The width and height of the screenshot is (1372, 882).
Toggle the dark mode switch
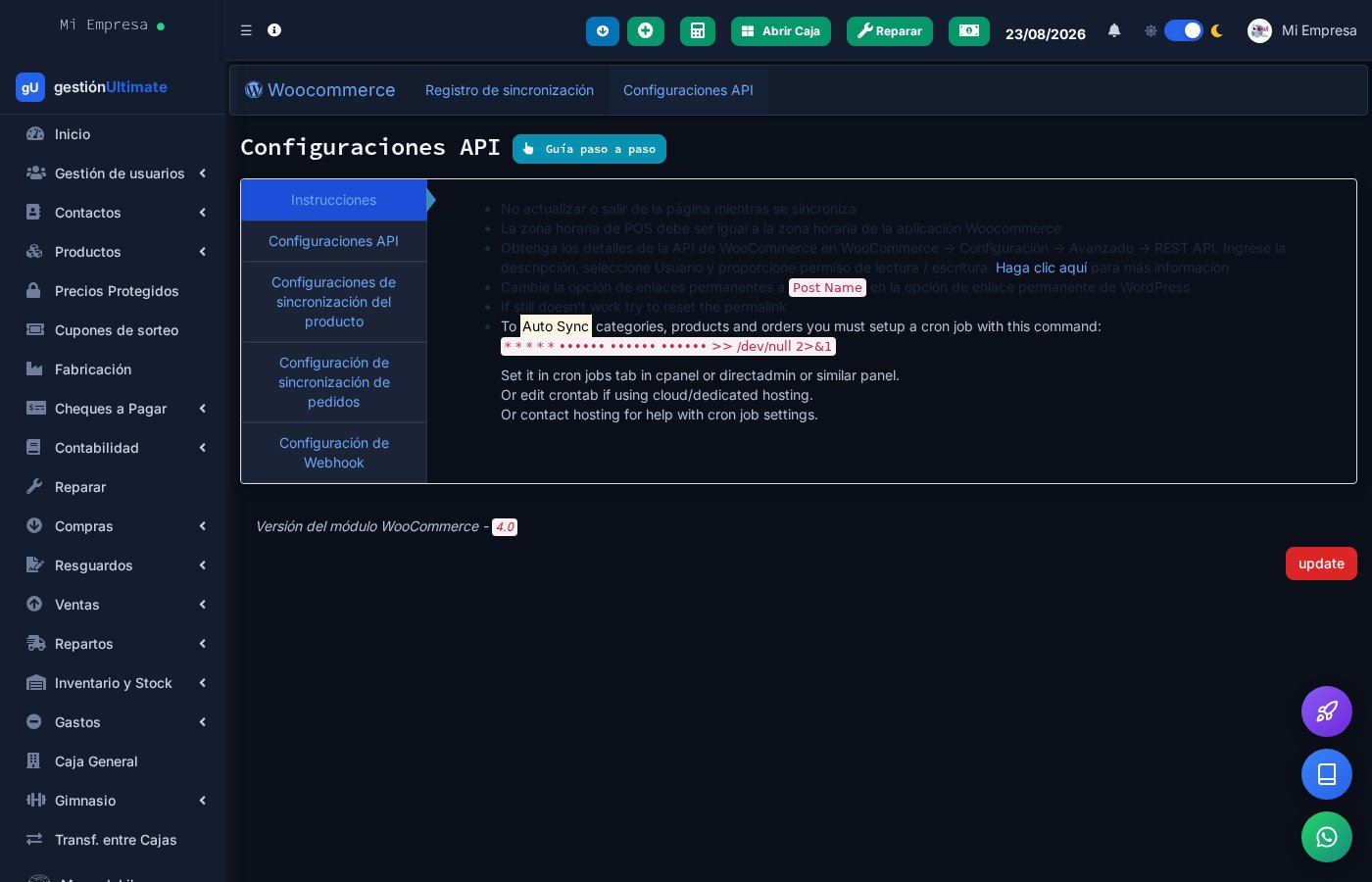(1183, 30)
